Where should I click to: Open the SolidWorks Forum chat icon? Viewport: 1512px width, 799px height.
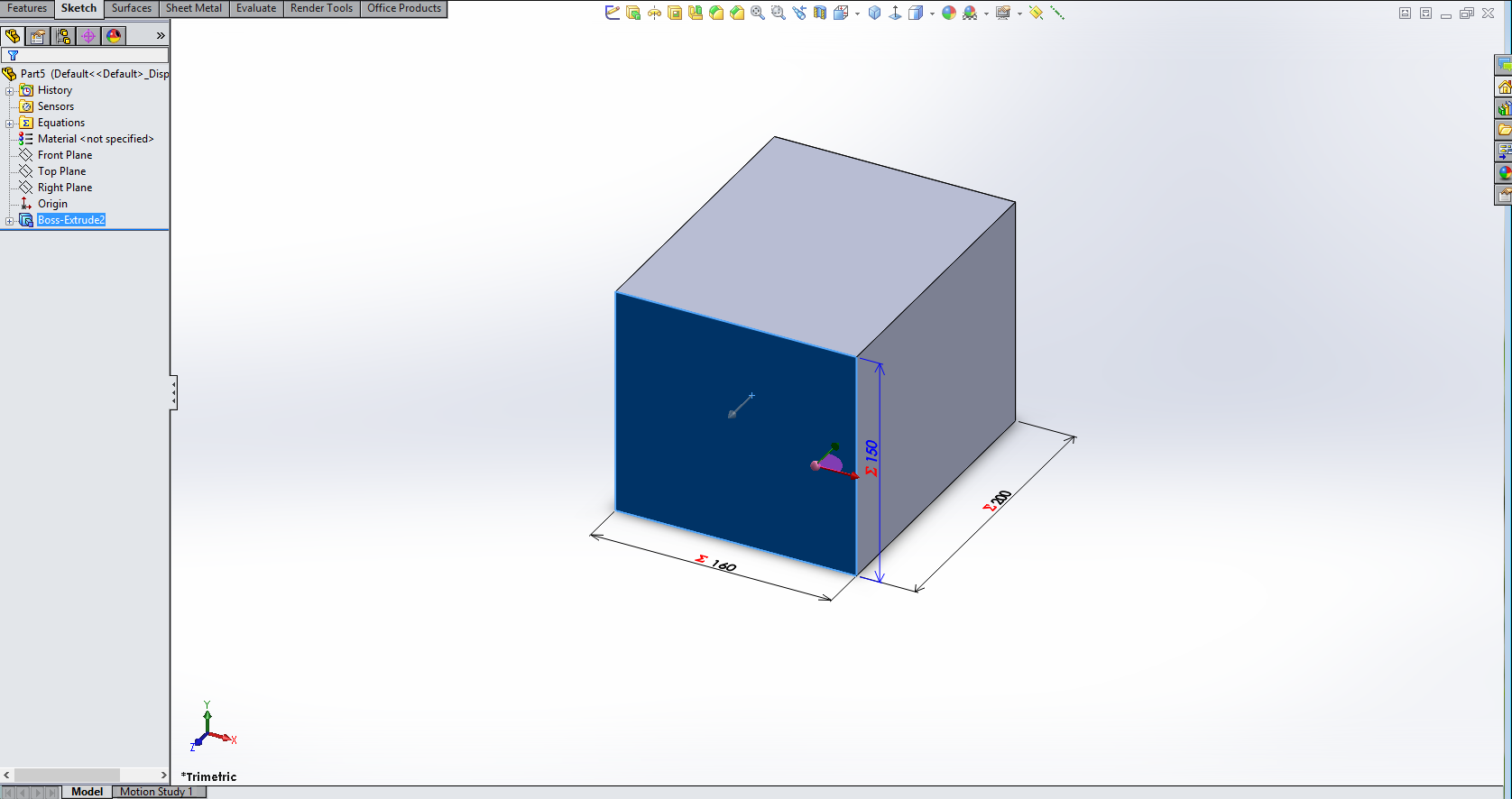[1504, 65]
